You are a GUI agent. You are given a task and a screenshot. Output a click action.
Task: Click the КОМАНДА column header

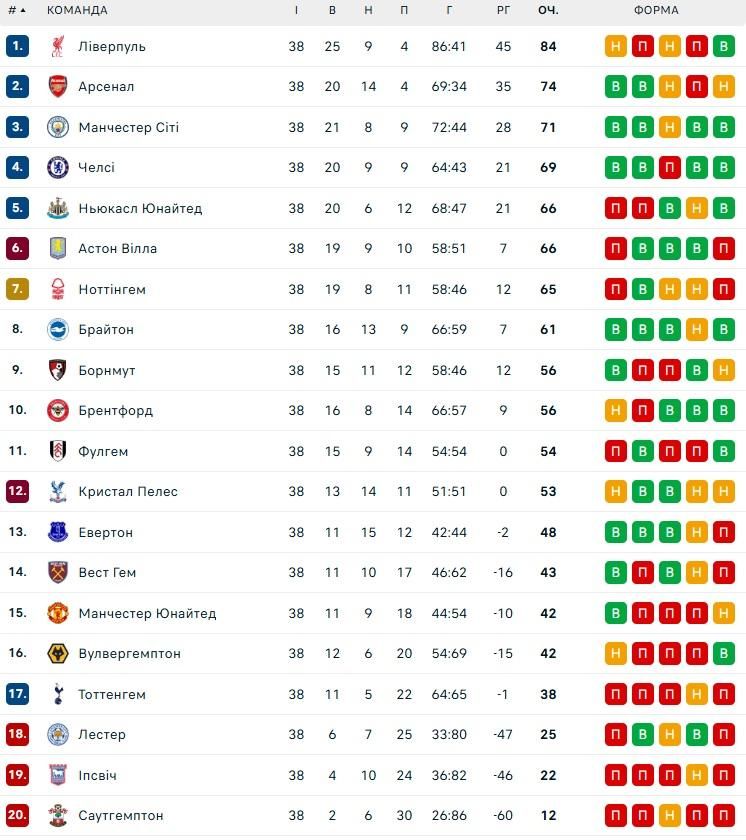click(x=77, y=10)
